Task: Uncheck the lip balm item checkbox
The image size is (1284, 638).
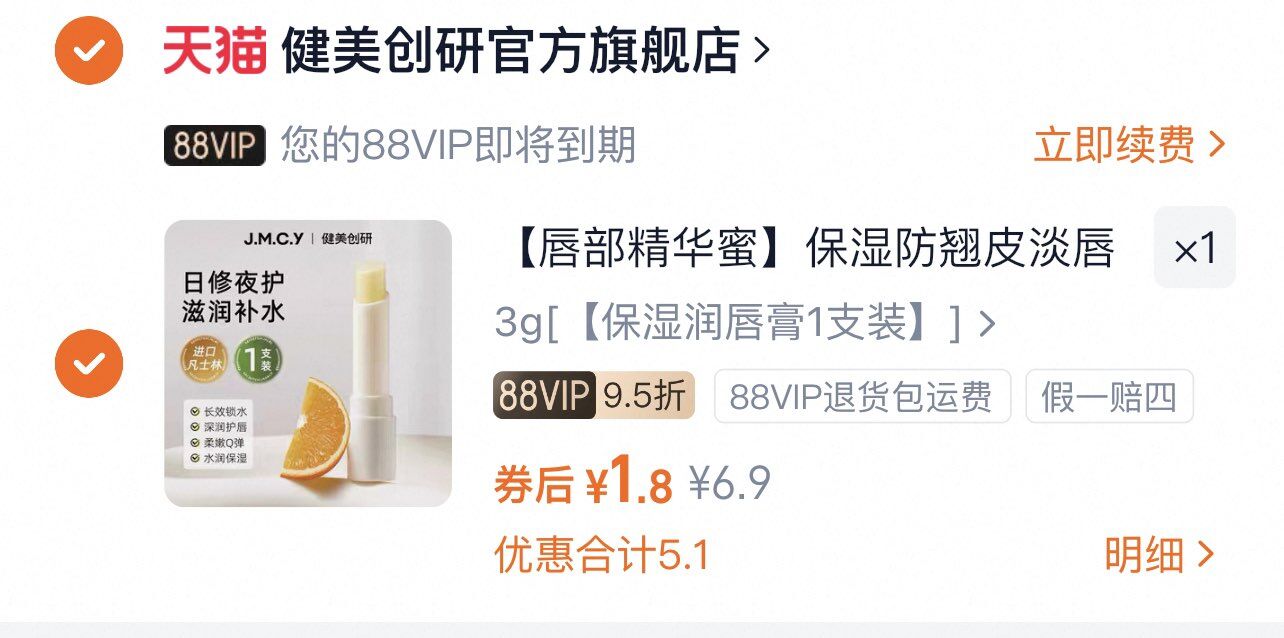Action: [89, 363]
